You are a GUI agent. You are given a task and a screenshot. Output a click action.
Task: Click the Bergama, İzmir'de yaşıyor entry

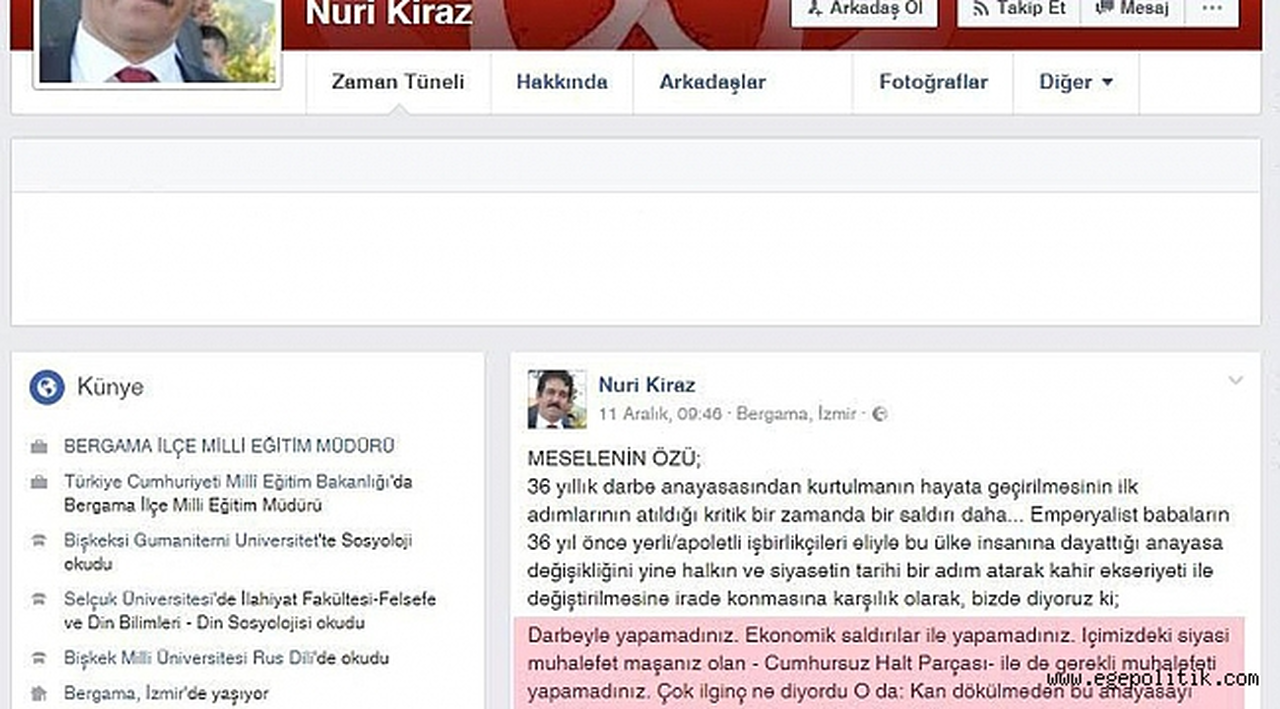click(x=166, y=693)
